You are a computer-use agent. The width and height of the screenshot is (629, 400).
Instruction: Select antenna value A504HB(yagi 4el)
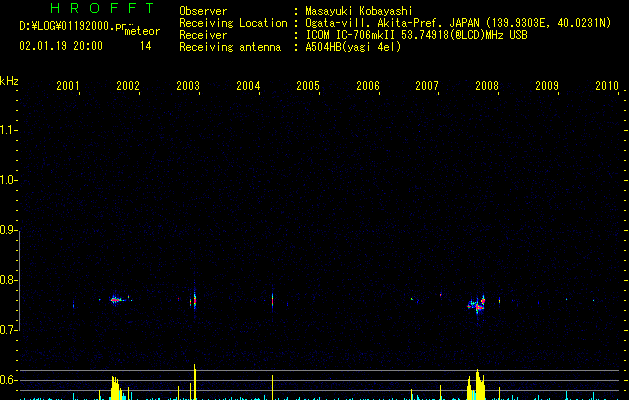tap(353, 47)
